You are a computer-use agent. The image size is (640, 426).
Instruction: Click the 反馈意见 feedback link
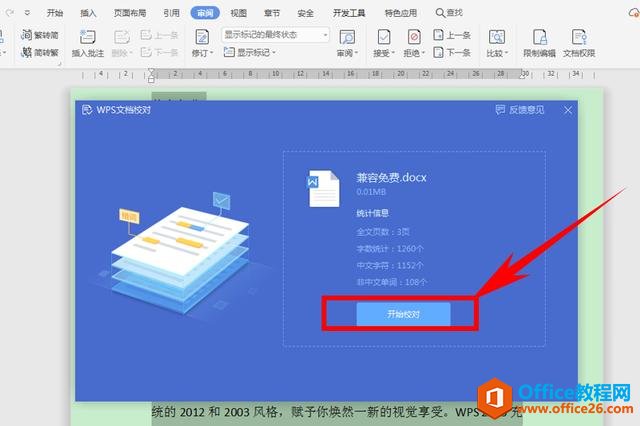(520, 110)
